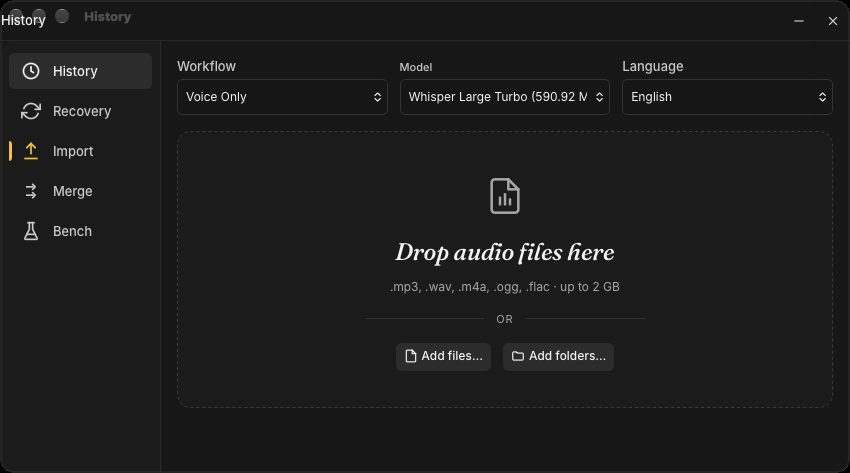Click the audio file icon in drop zone
The height and width of the screenshot is (473, 850).
(505, 196)
